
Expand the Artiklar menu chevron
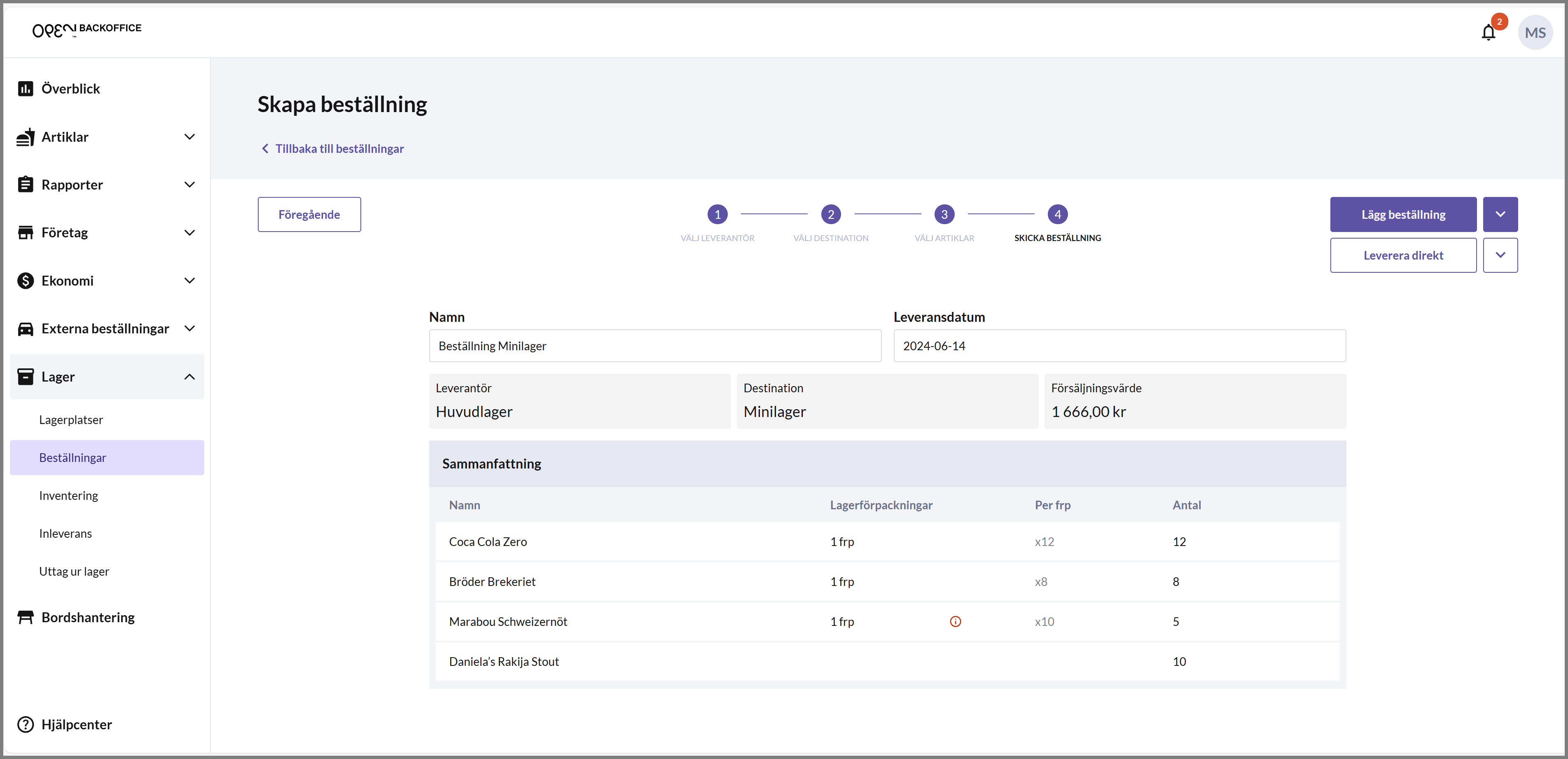(189, 137)
